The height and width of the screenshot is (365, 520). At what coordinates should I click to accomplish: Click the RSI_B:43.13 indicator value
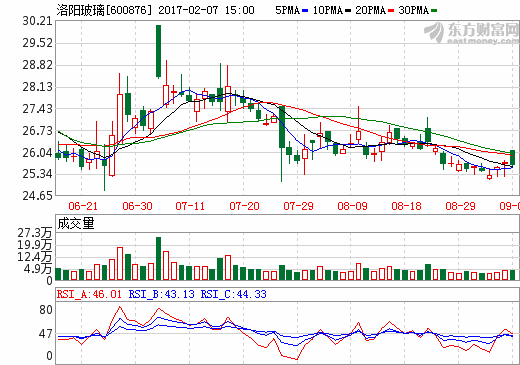(x=162, y=294)
